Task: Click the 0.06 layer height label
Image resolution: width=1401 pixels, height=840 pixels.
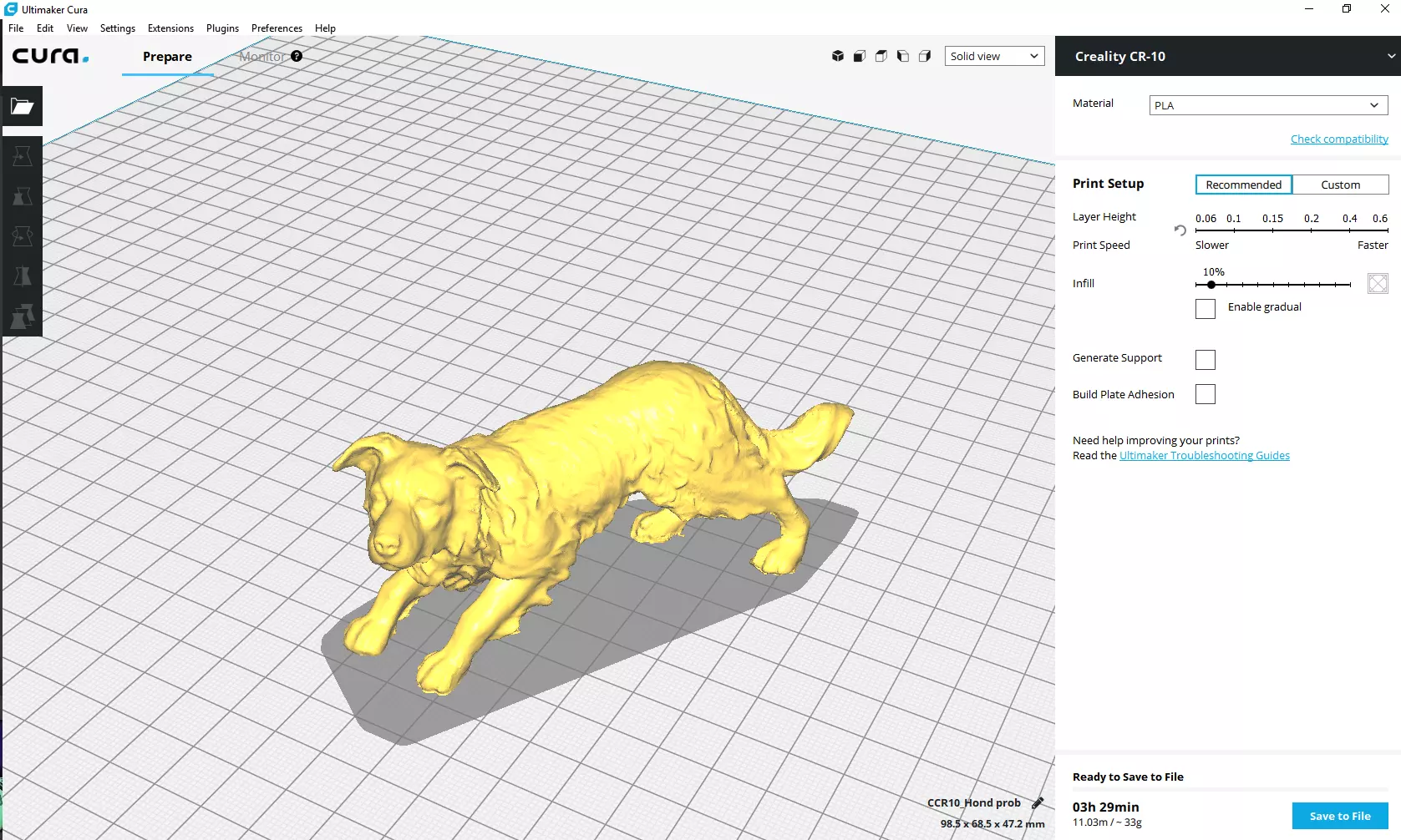Action: (x=1206, y=218)
